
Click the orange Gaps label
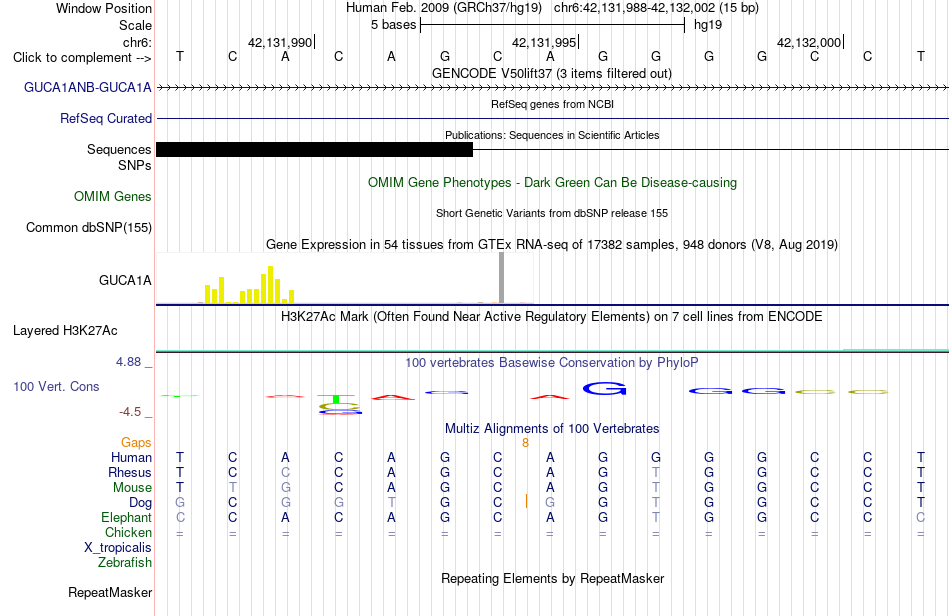click(x=136, y=442)
